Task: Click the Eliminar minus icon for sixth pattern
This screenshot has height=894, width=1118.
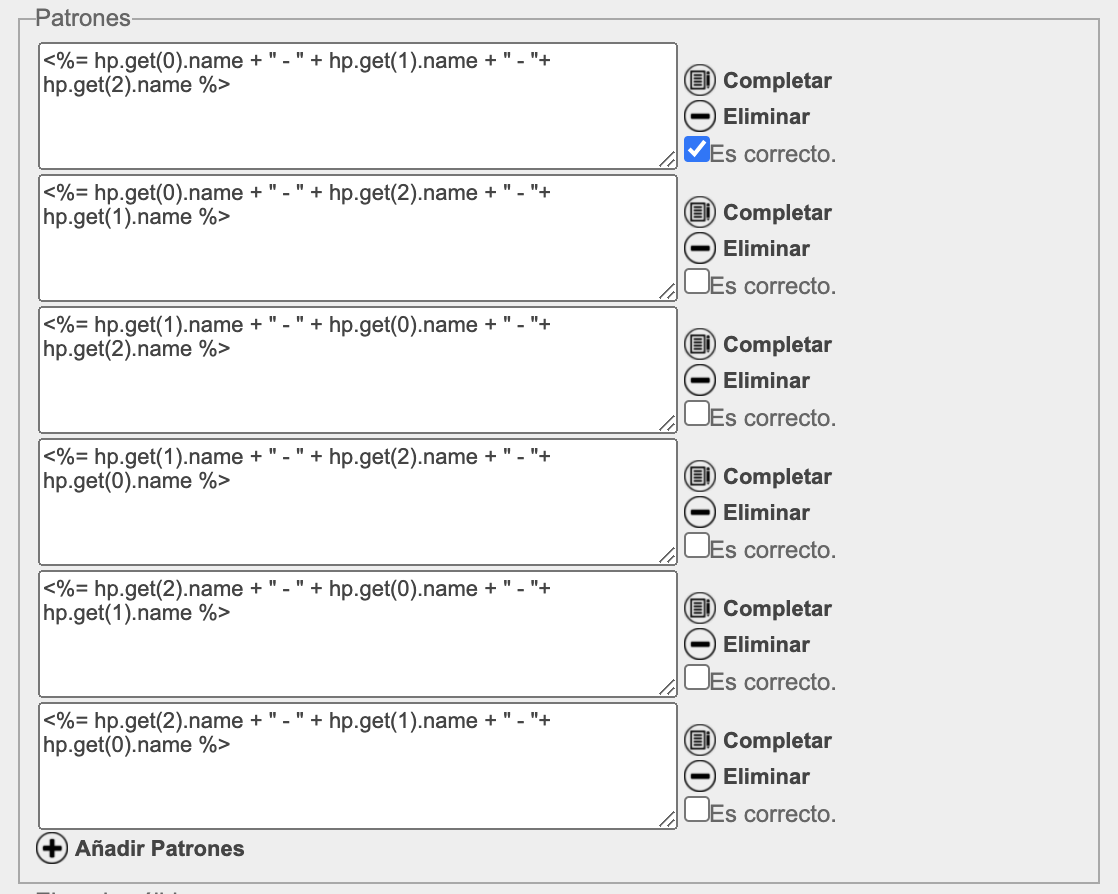Action: point(699,776)
